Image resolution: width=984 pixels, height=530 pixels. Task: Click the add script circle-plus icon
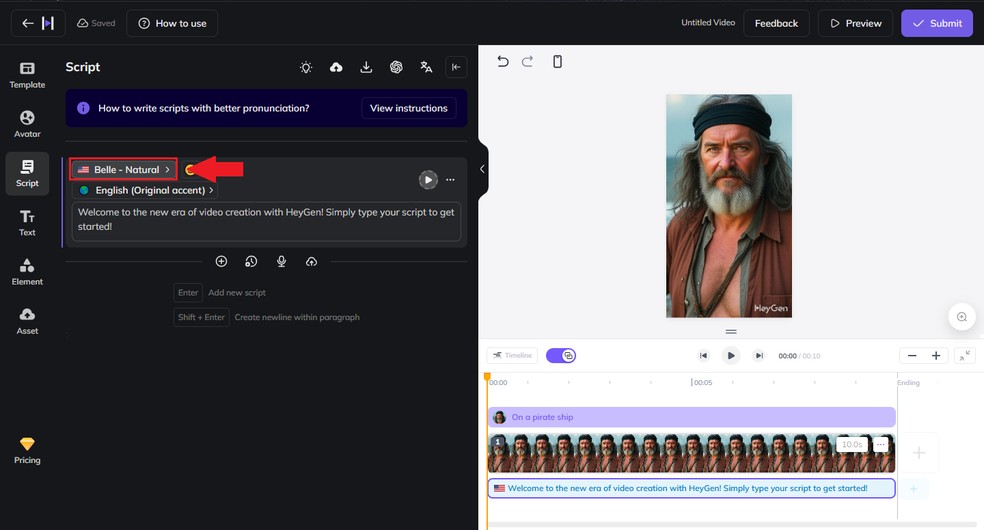coord(221,261)
